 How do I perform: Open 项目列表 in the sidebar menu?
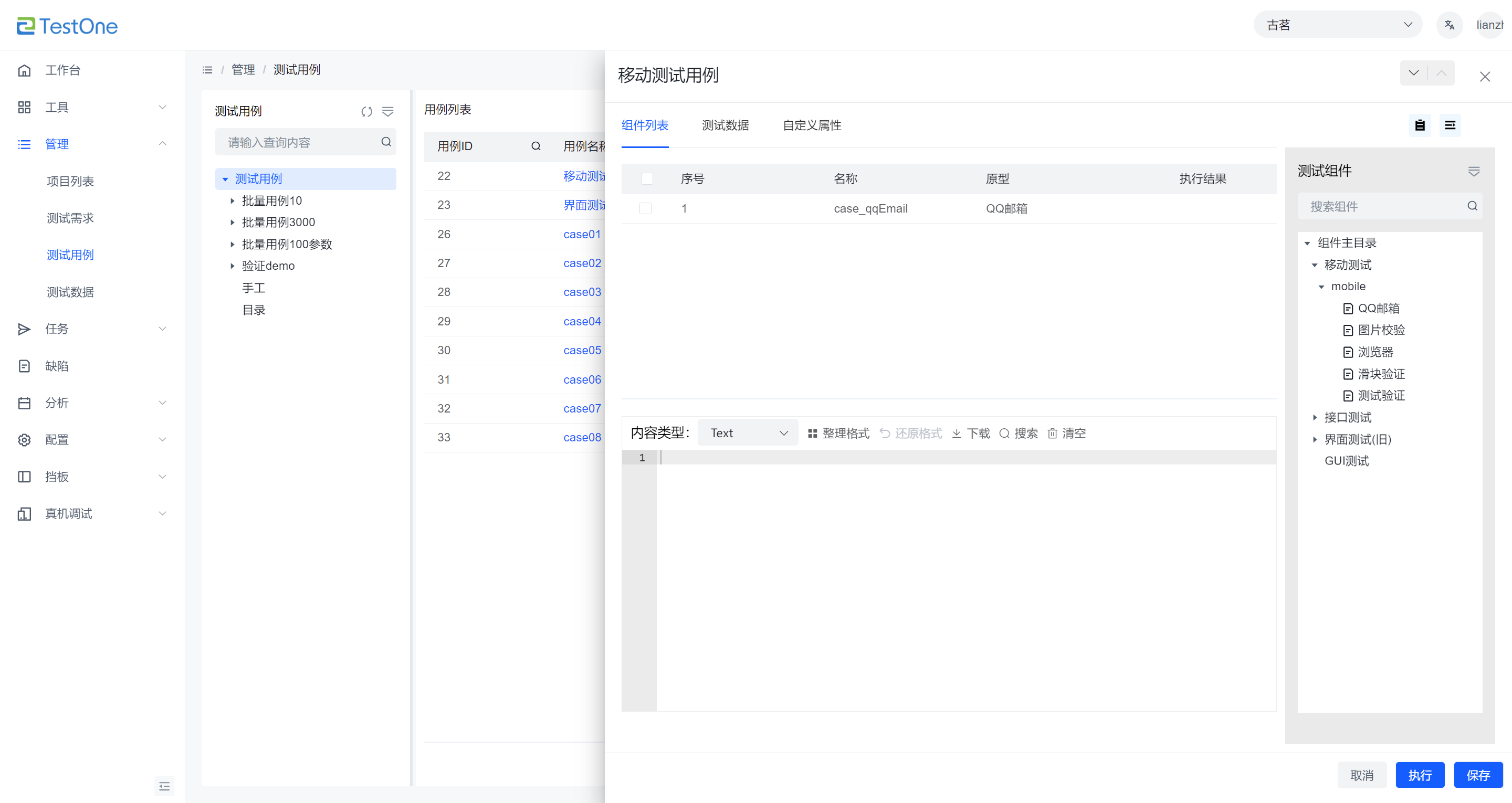[x=70, y=182]
